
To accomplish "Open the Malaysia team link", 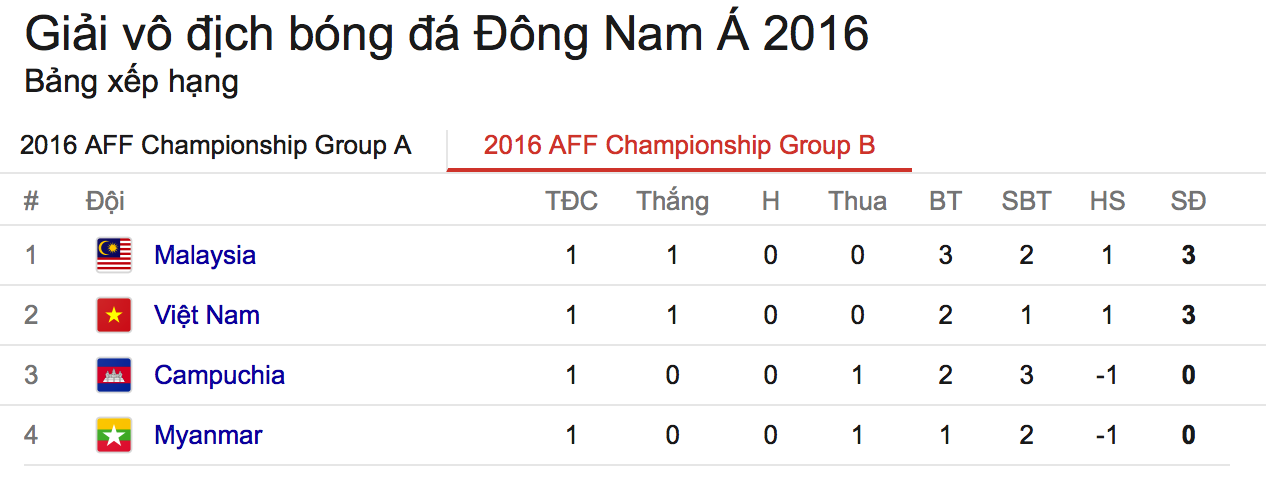I will (205, 255).
